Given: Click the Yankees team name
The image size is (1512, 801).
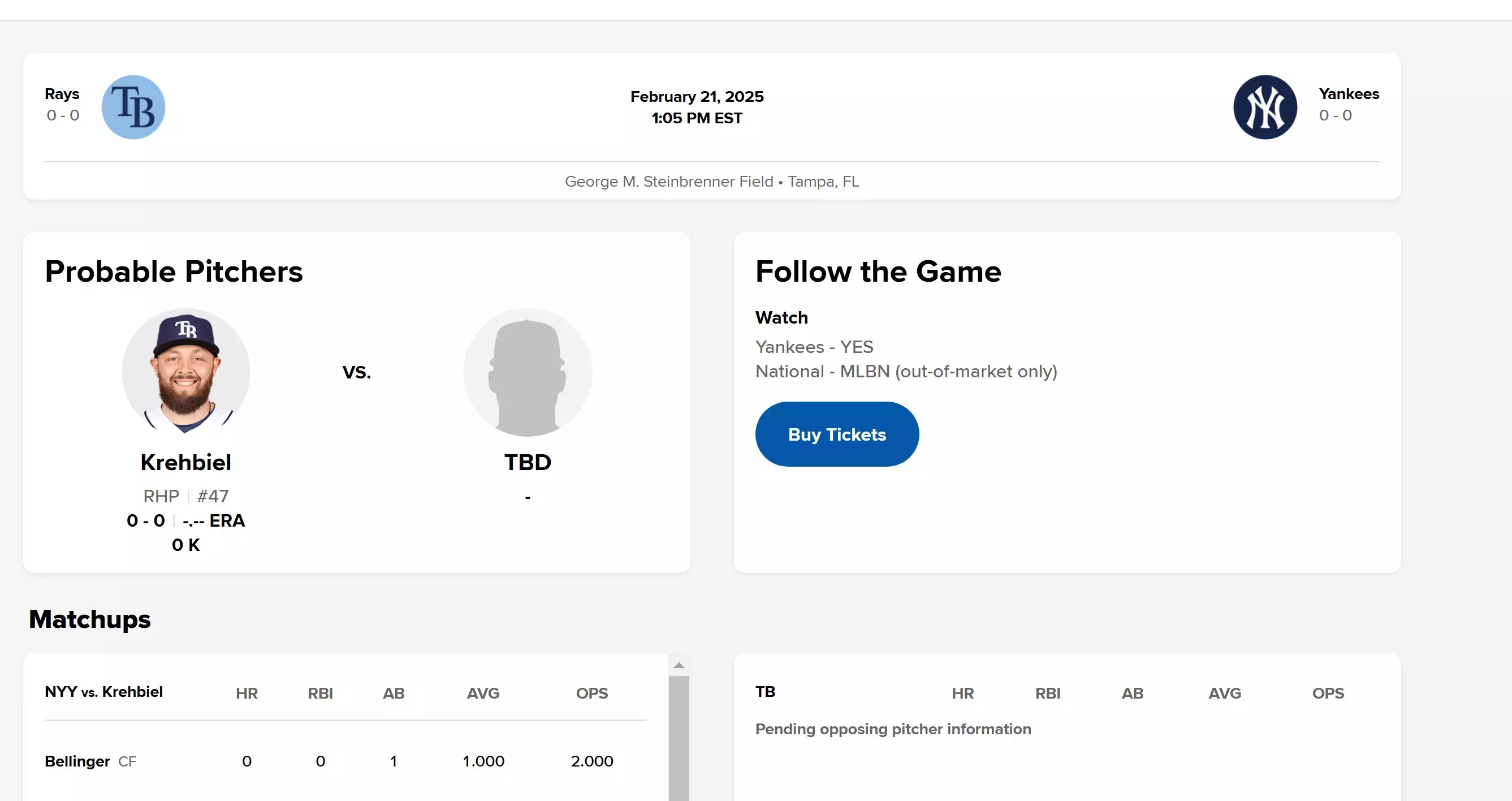Looking at the screenshot, I should [x=1349, y=94].
